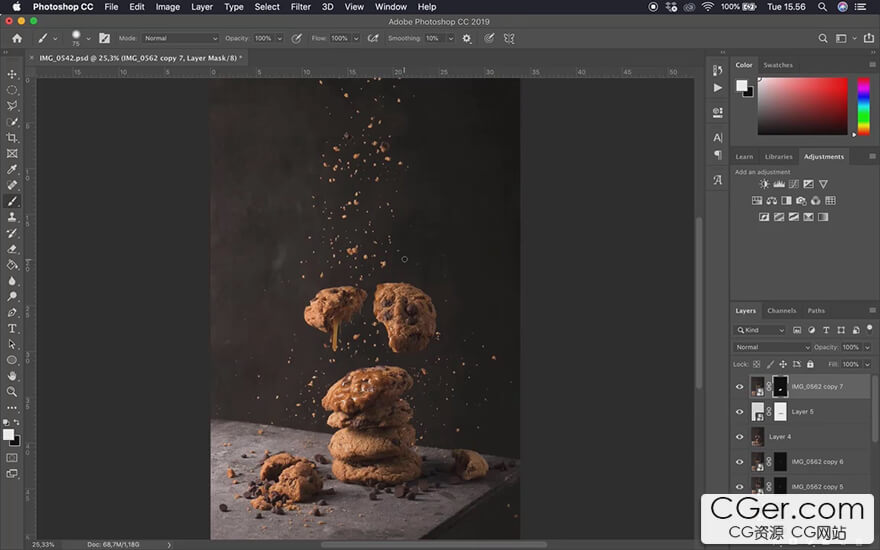Select the Move tool
The height and width of the screenshot is (550, 880).
[12, 74]
